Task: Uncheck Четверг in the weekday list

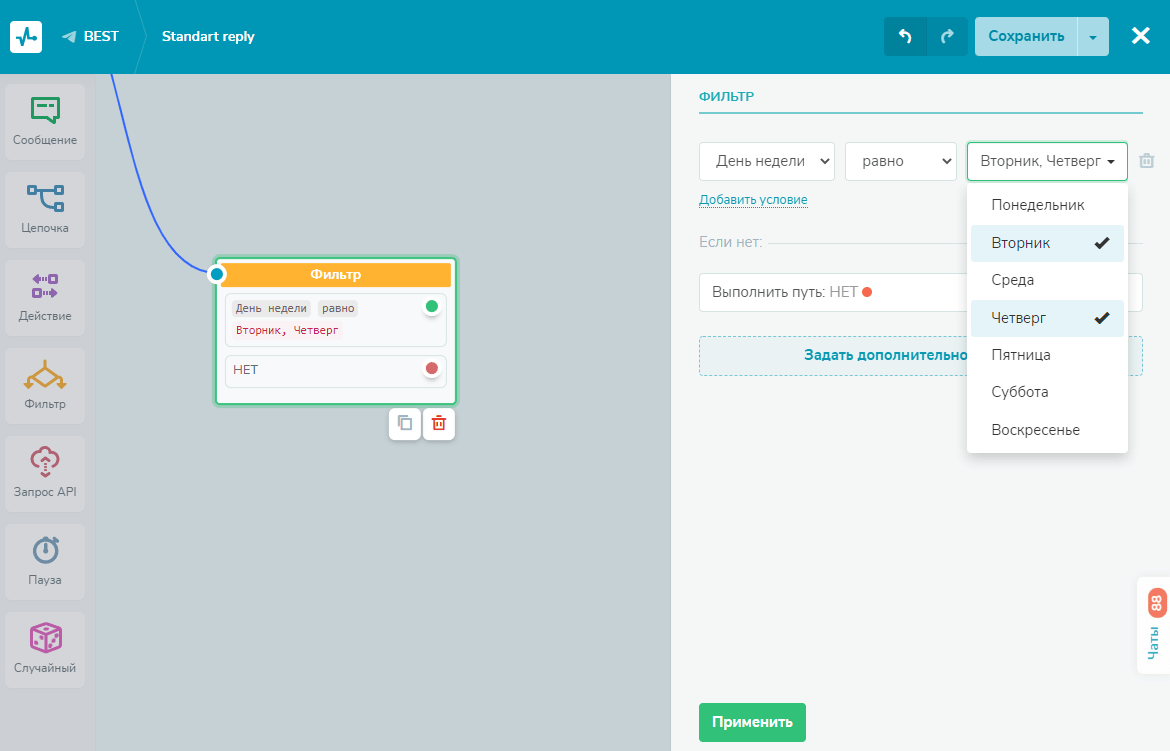Action: pos(1047,318)
